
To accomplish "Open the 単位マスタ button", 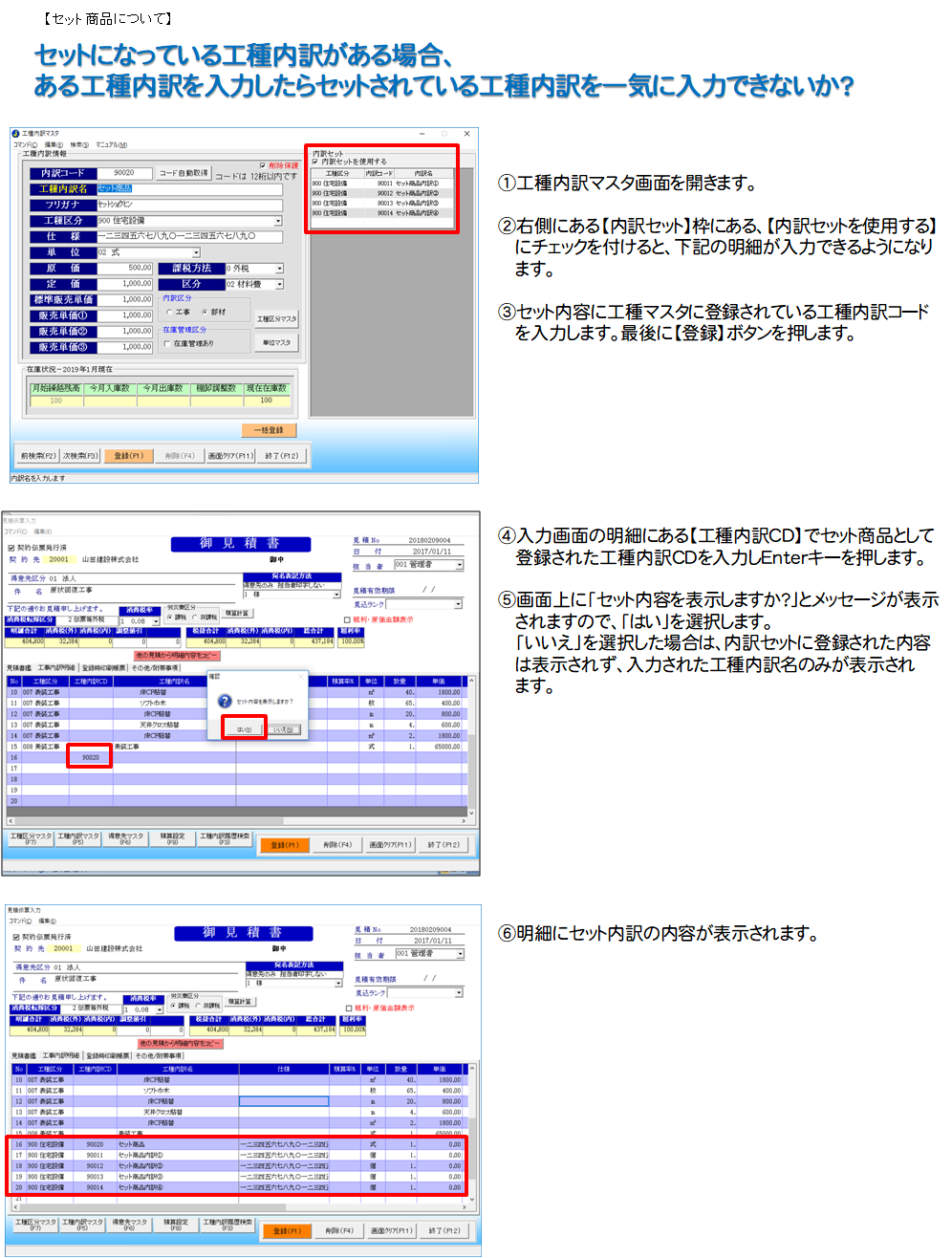I will 276,342.
